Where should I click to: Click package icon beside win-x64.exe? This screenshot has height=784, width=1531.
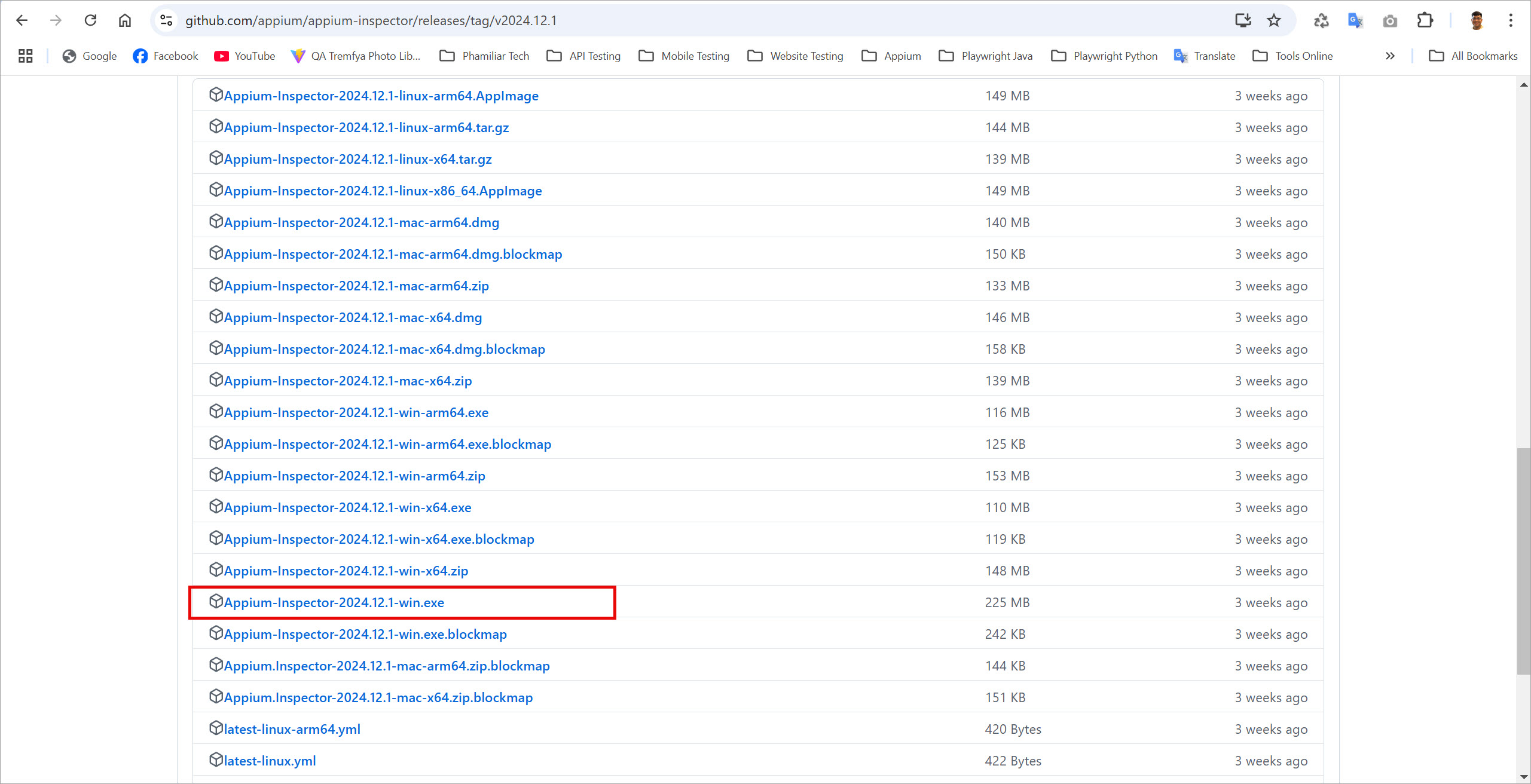tap(216, 506)
